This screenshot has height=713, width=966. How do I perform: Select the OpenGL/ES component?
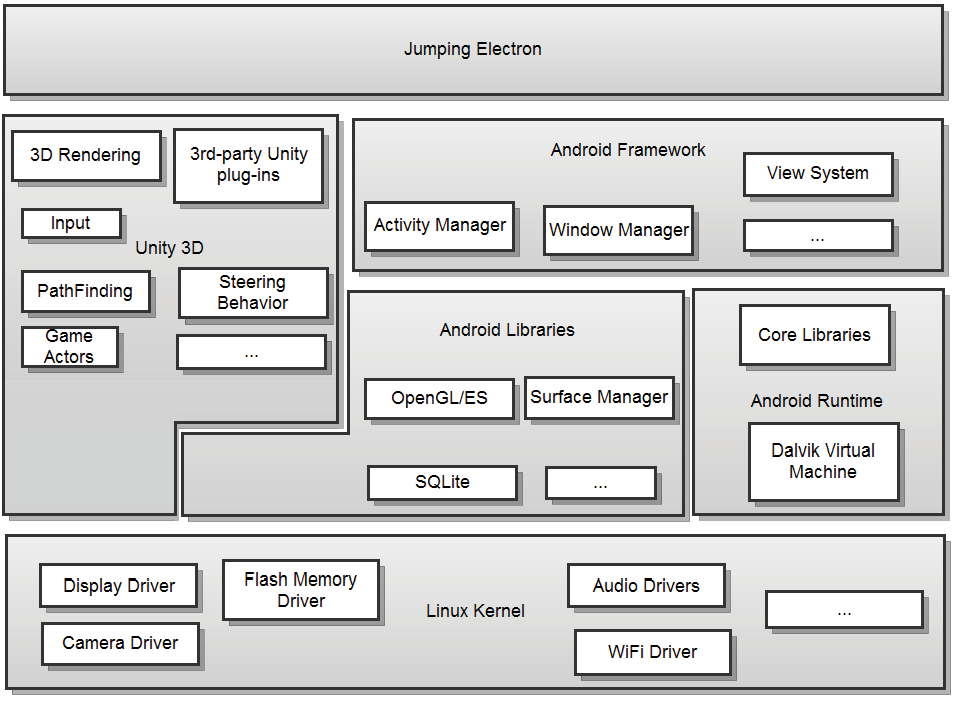438,398
